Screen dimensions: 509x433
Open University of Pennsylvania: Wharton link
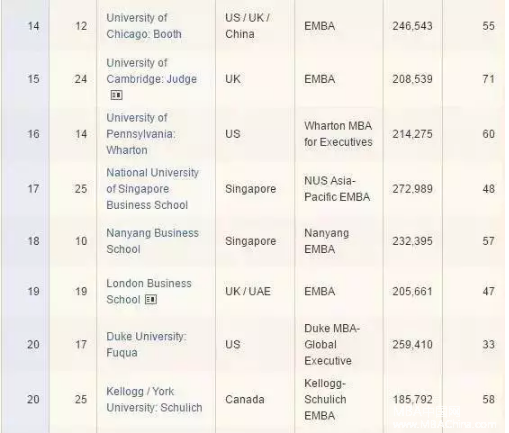(x=141, y=134)
